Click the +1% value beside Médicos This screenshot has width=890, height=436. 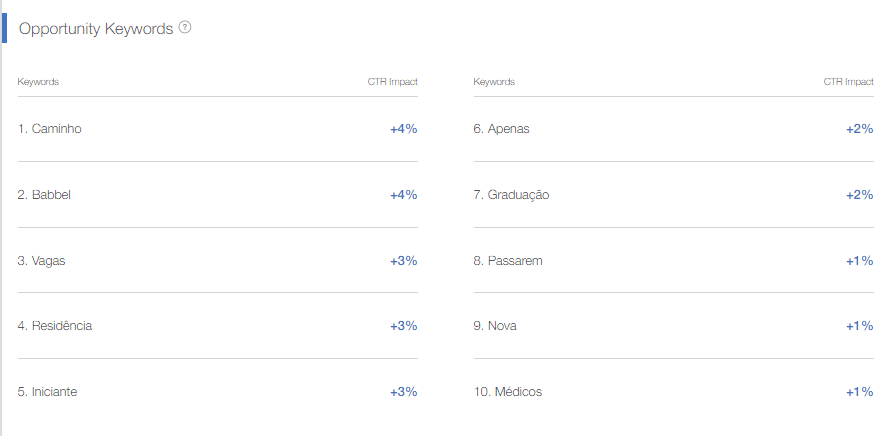pos(859,392)
